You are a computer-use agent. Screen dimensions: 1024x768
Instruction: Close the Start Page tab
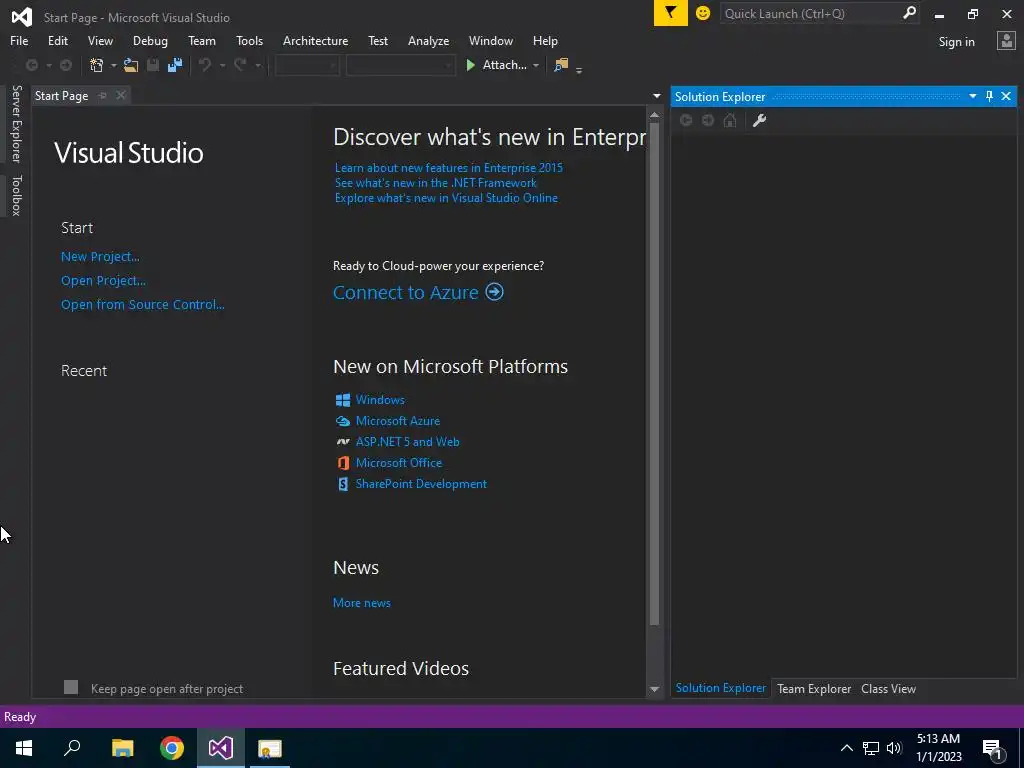coord(121,96)
